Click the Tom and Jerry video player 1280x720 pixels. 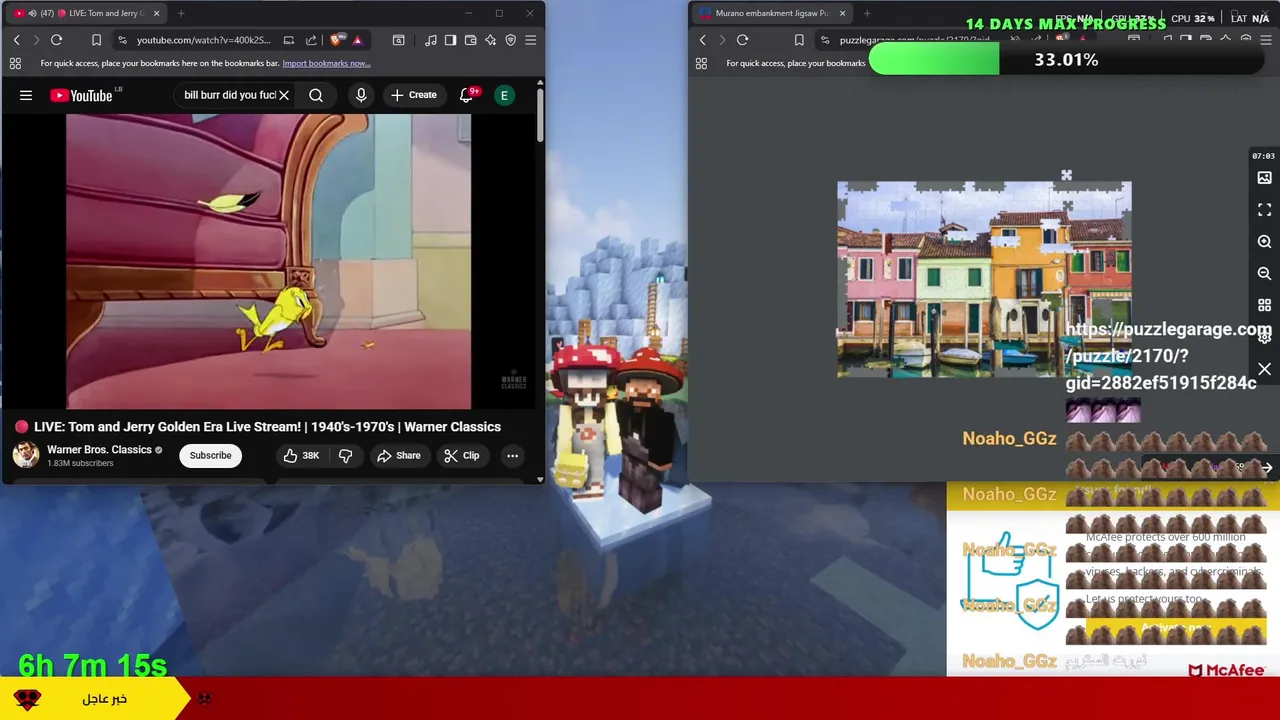[268, 262]
